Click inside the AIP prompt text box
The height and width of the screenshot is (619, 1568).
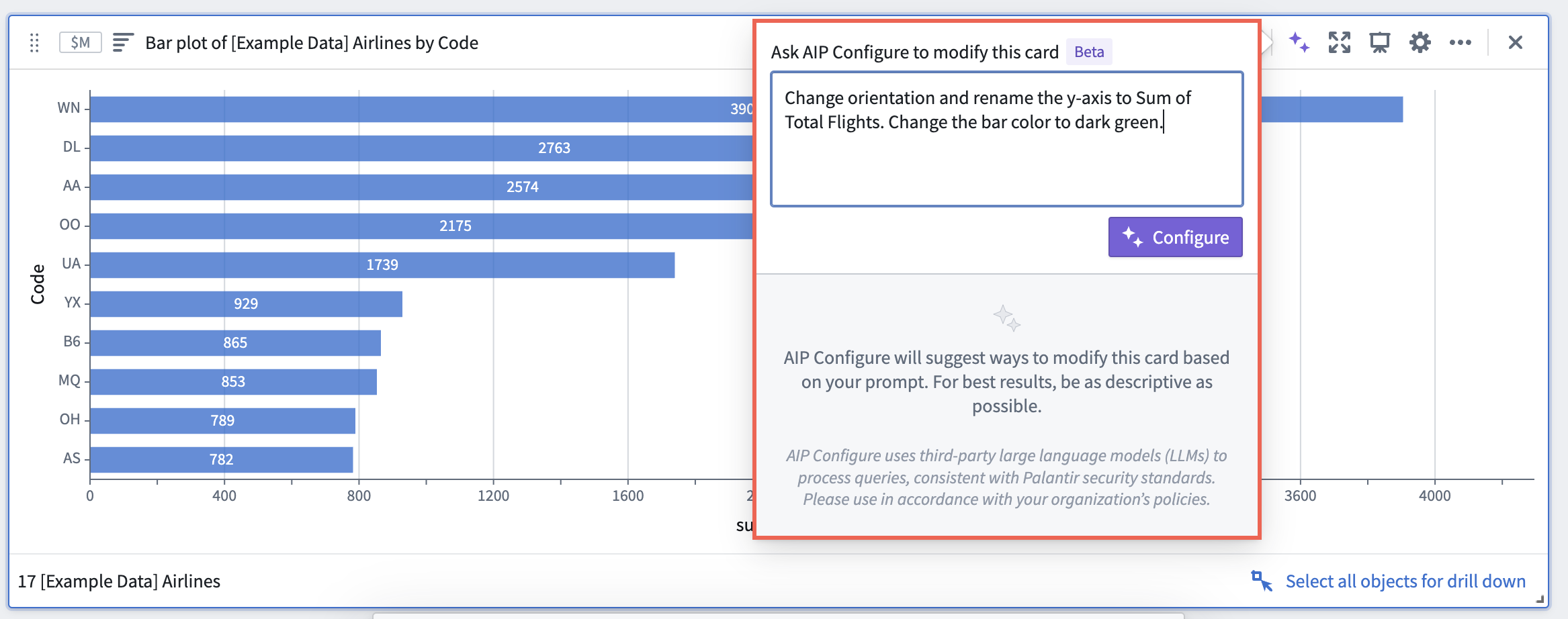click(1007, 139)
